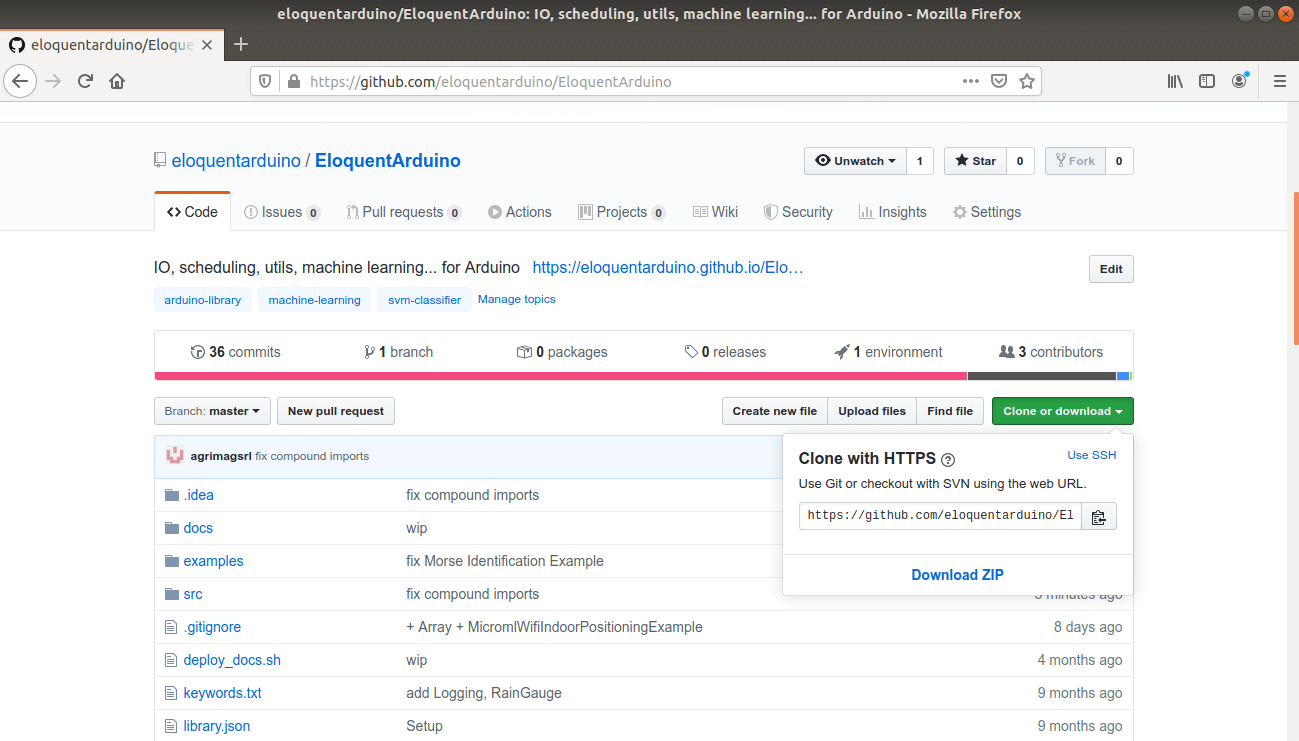Open page actions three-dot menu
Screen dimensions: 1299x741
point(971,82)
